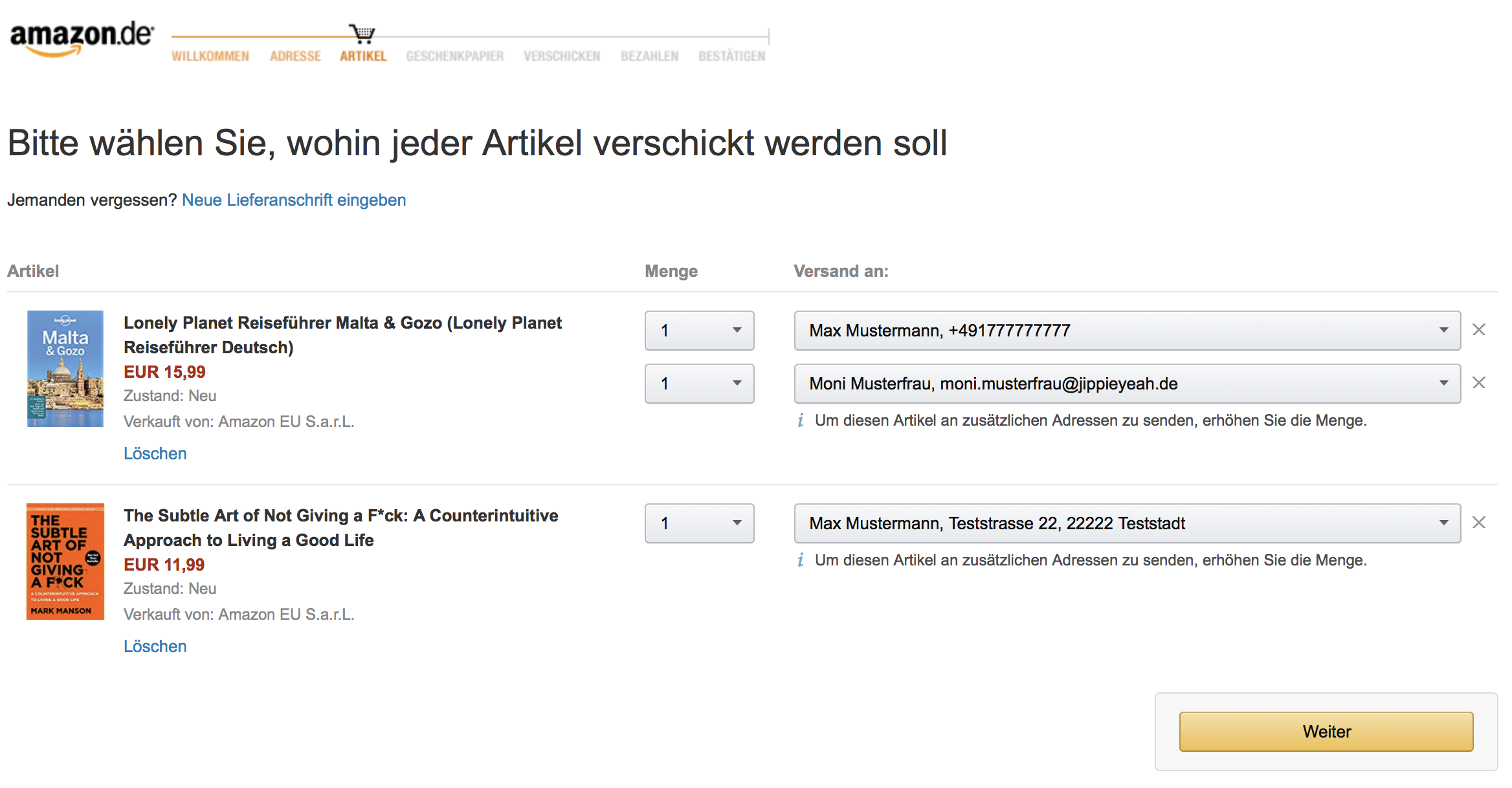
Task: Remove Teststrasse 22 address row
Action: (1478, 523)
